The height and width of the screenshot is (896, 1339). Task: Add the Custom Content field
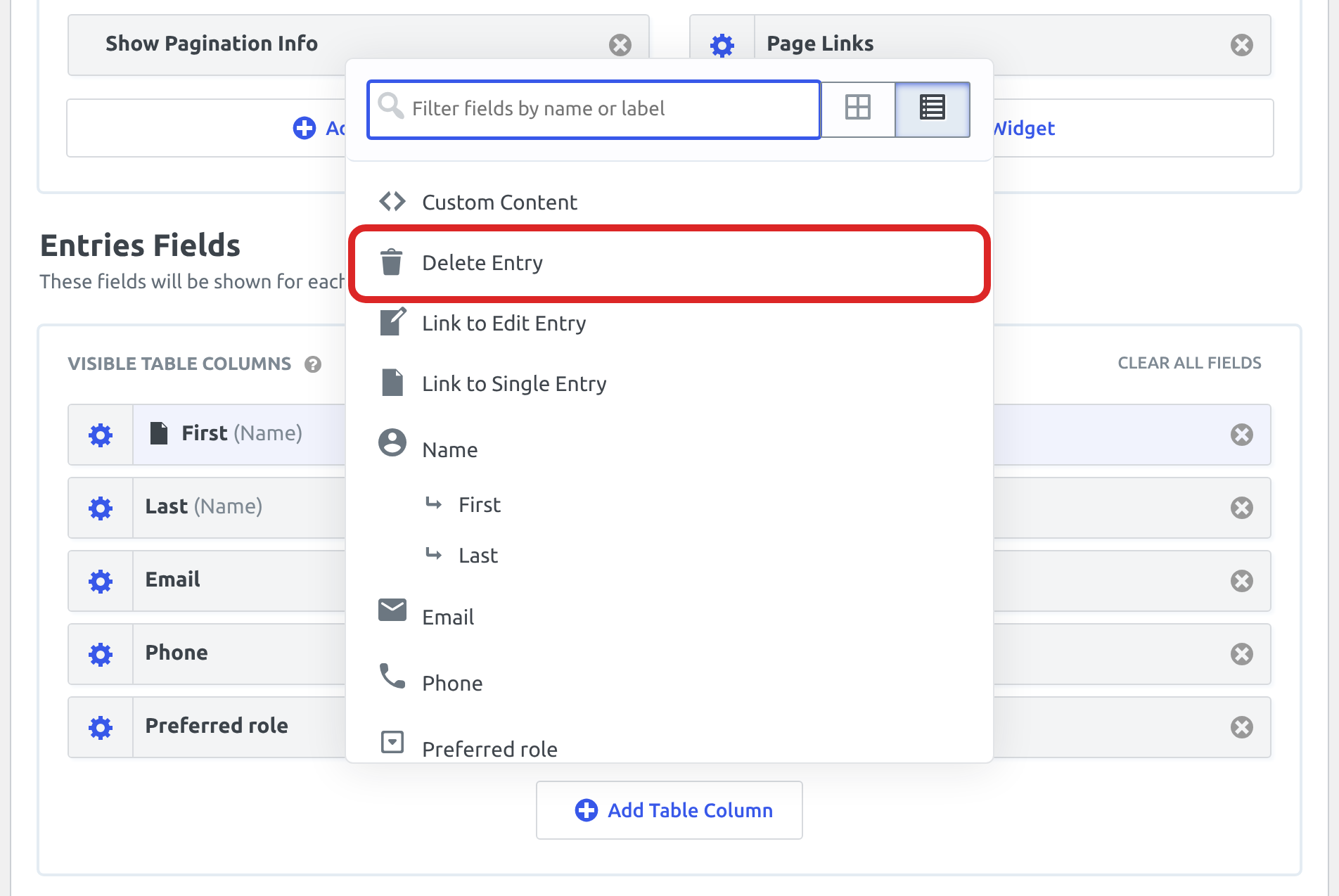[669, 203]
